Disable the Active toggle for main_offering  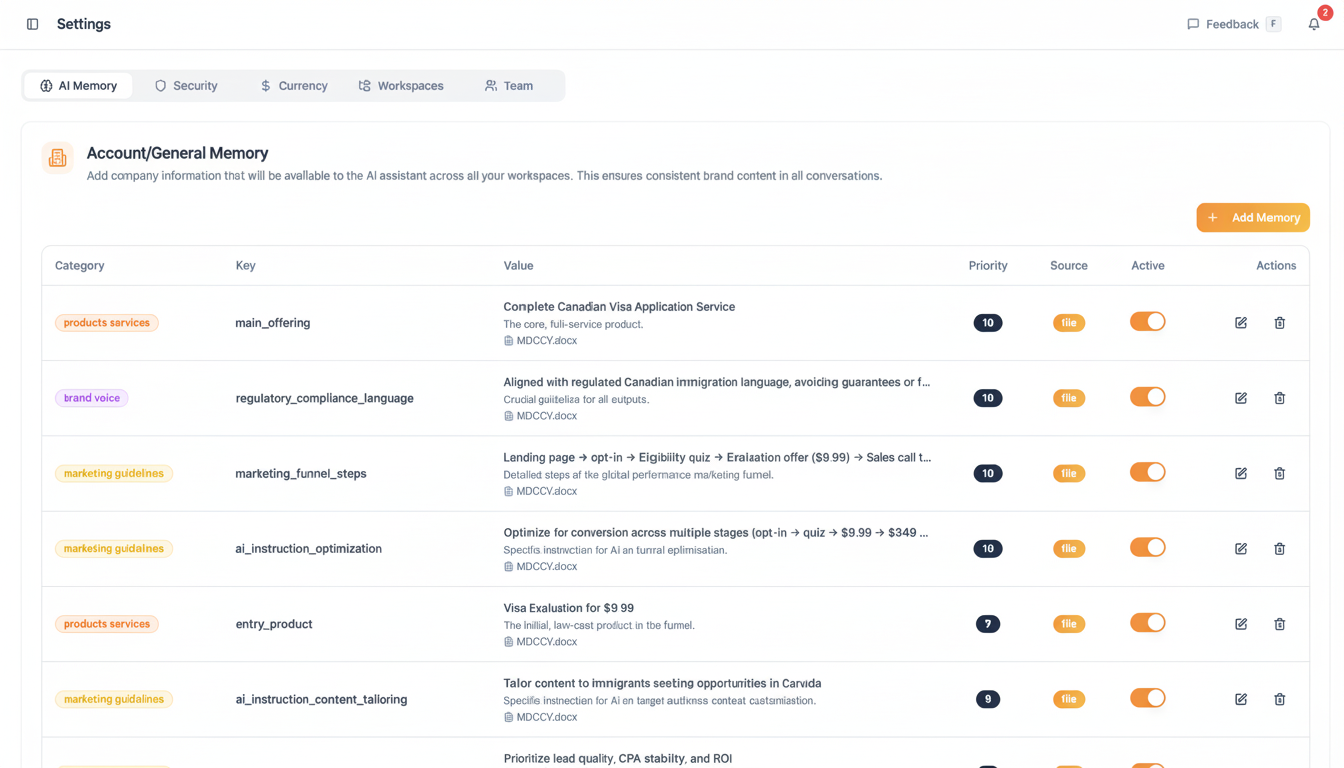[x=1147, y=322]
